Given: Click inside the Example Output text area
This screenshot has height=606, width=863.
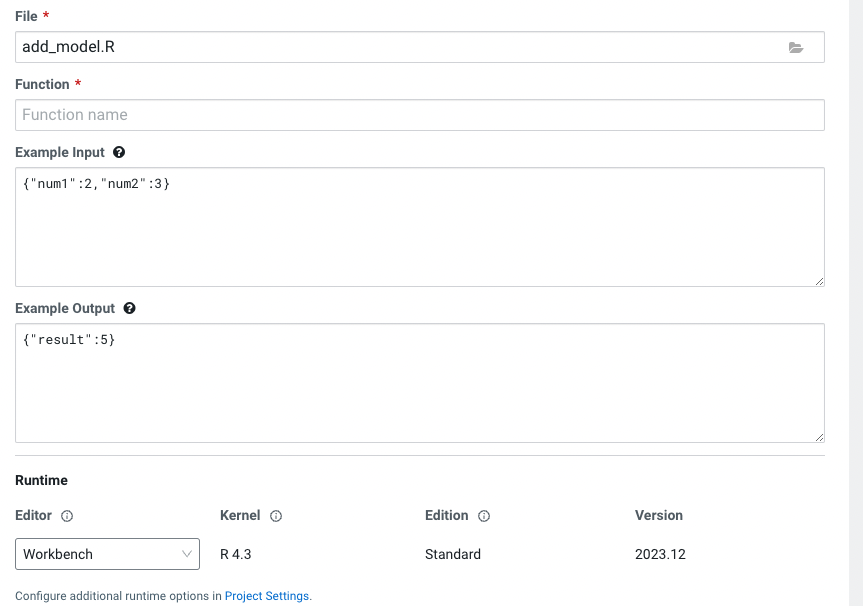Looking at the screenshot, I should (x=420, y=383).
